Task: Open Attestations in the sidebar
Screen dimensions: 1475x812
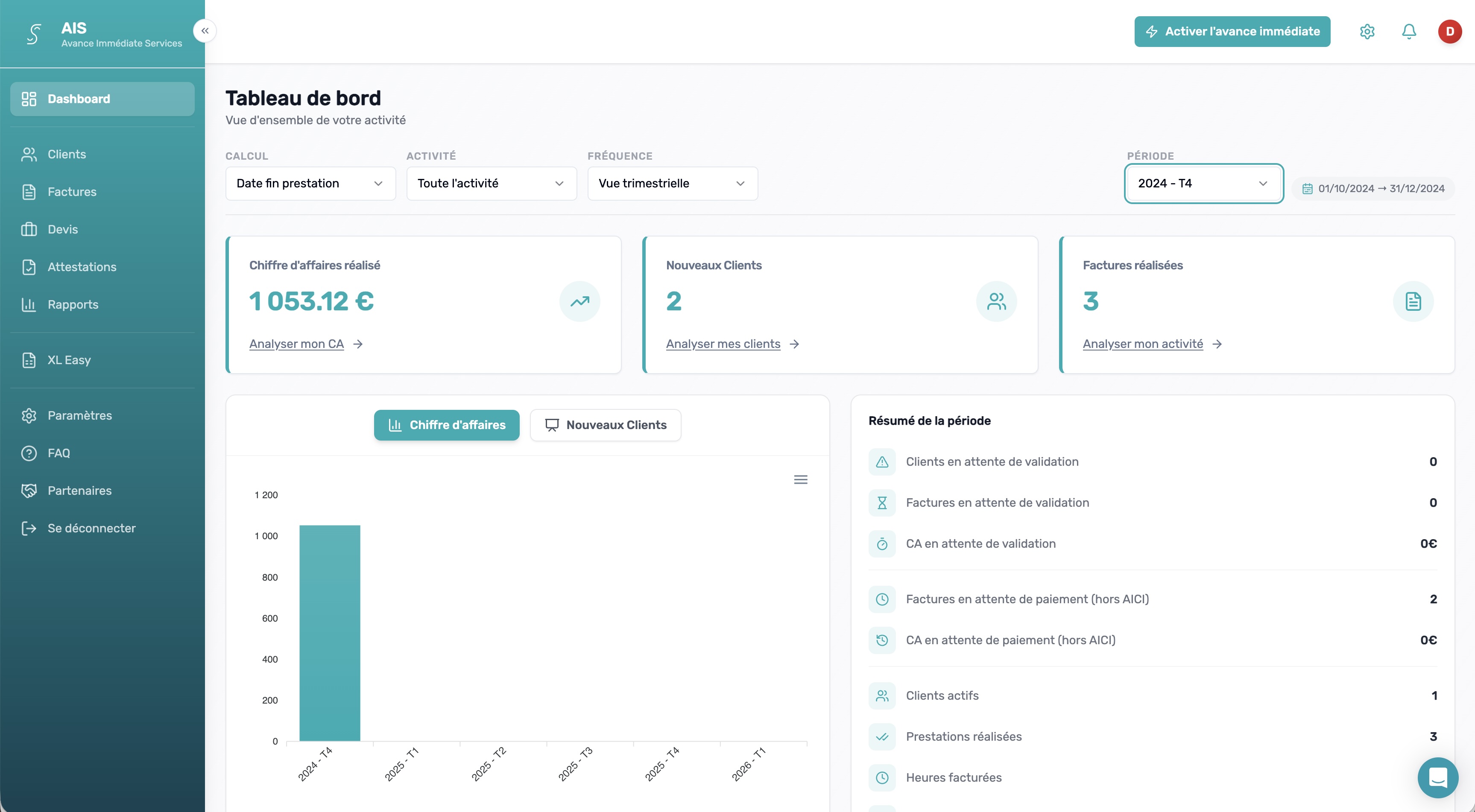Action: [x=82, y=267]
